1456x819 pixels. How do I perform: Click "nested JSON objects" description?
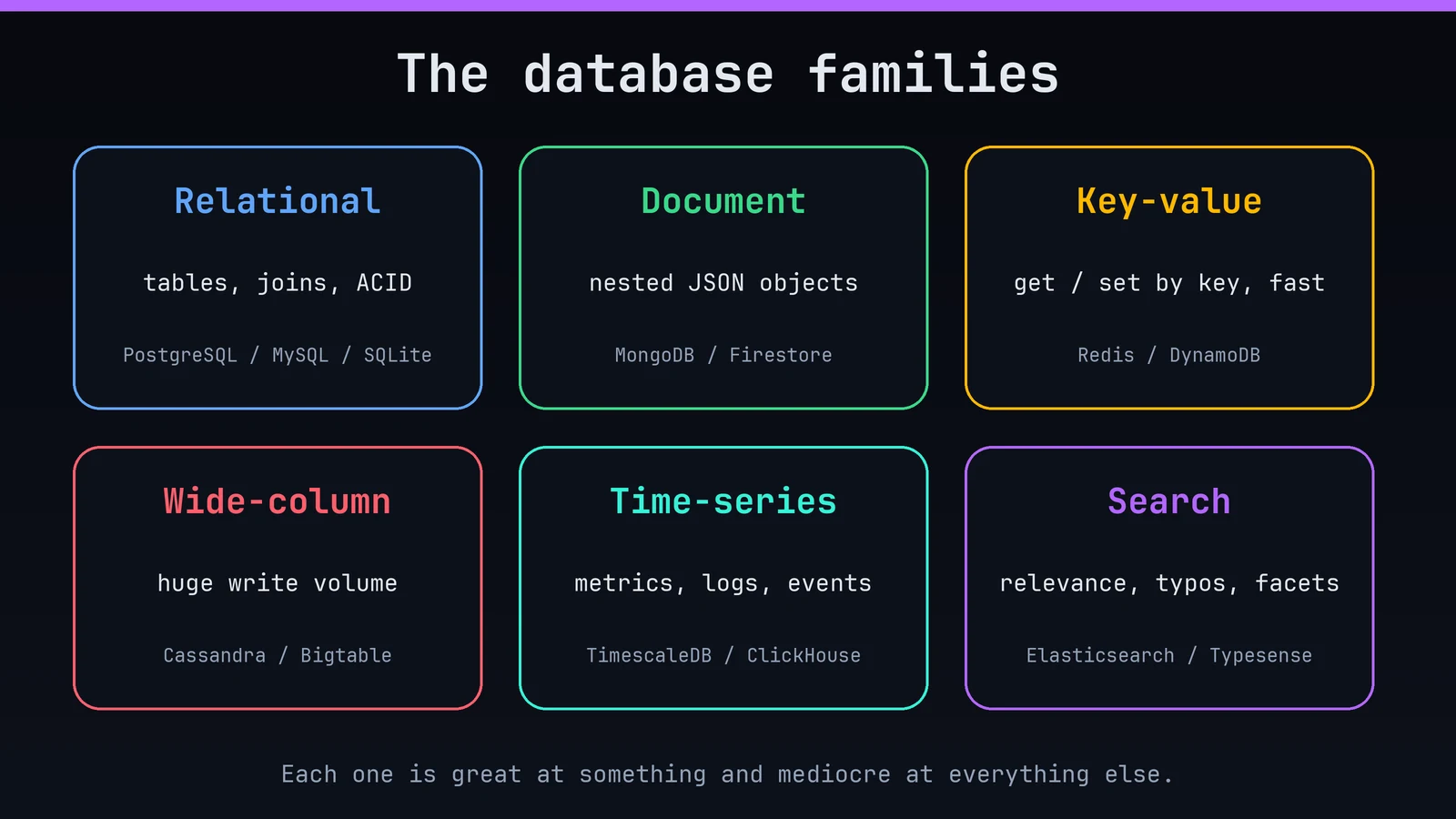tap(723, 283)
